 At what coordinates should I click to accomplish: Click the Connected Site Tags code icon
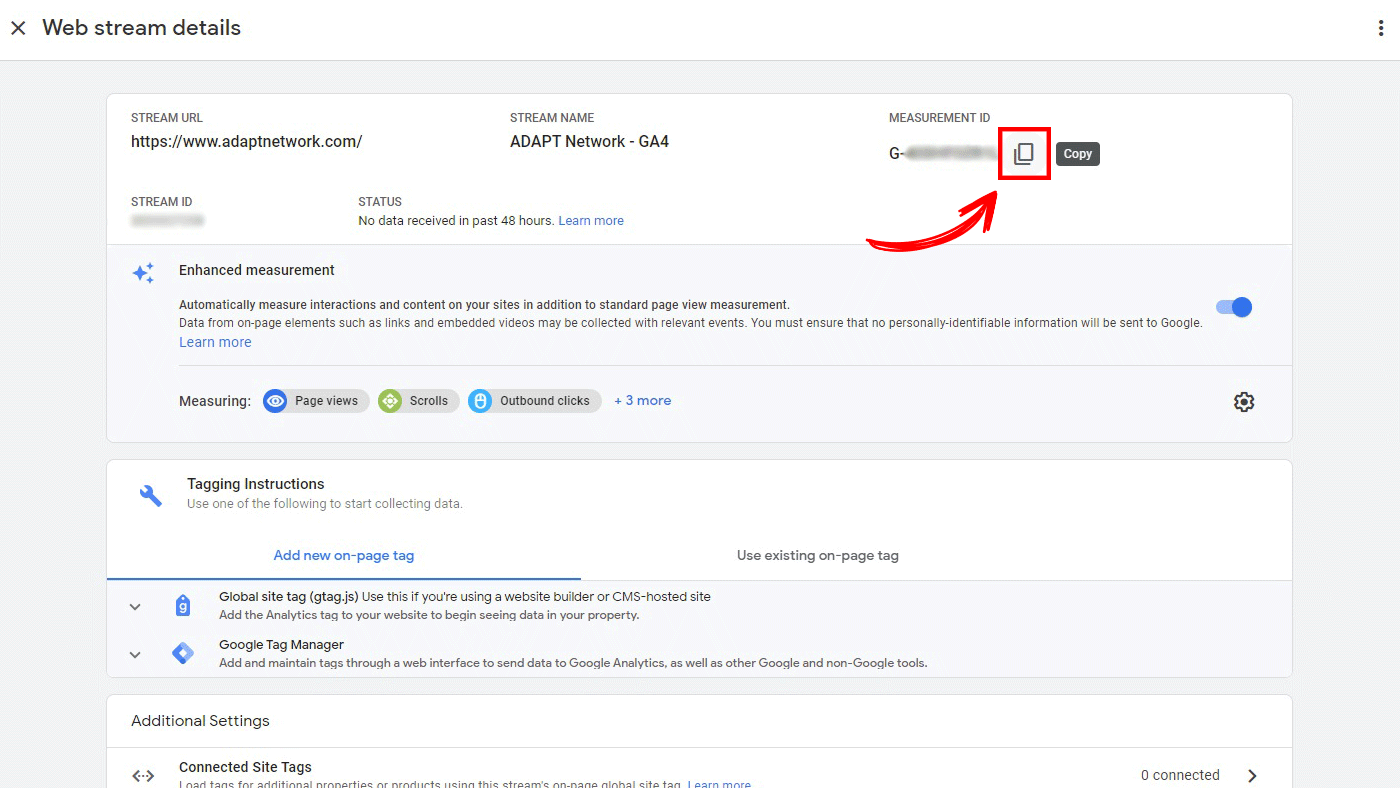click(143, 775)
